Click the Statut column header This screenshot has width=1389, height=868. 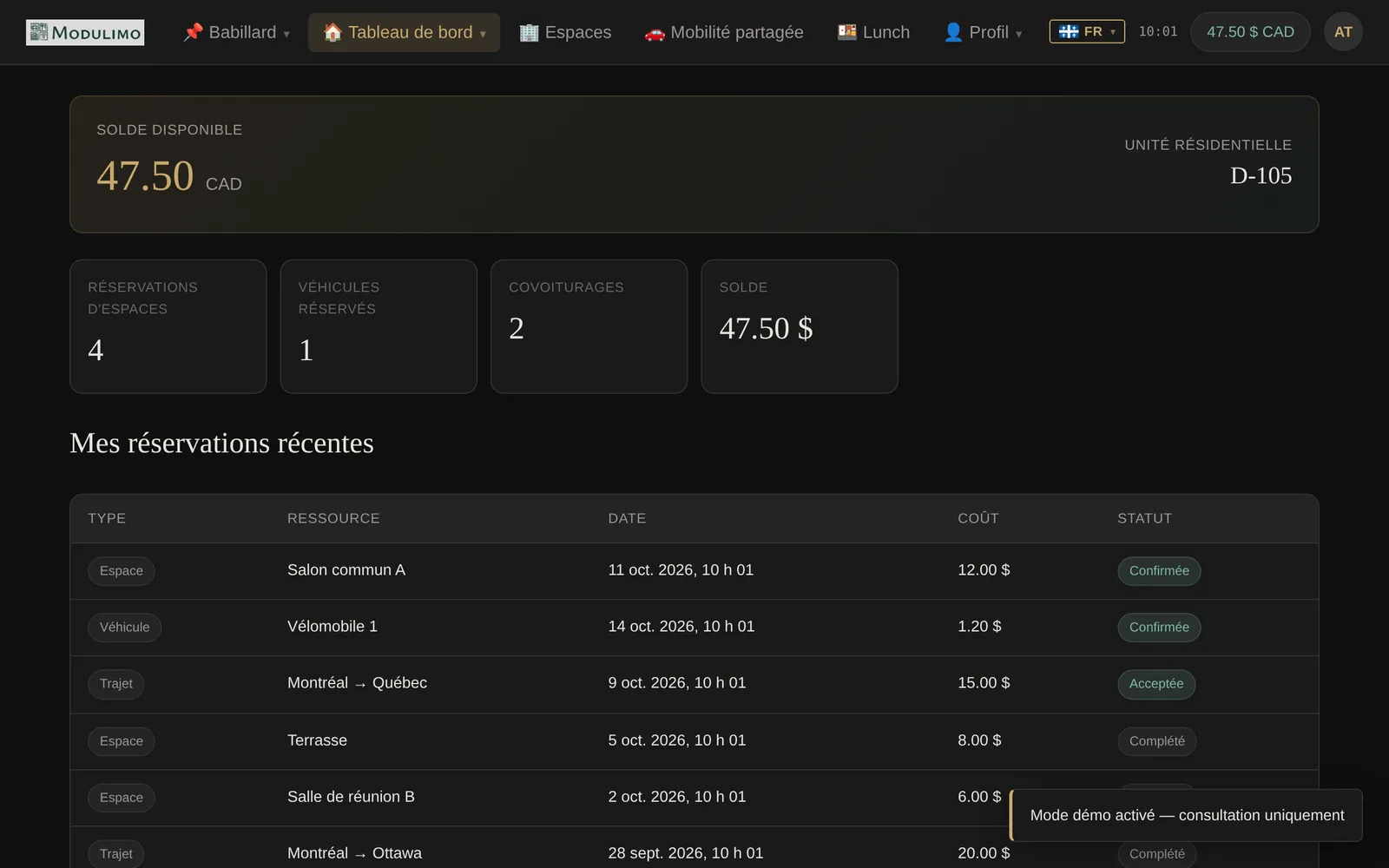[x=1144, y=518]
